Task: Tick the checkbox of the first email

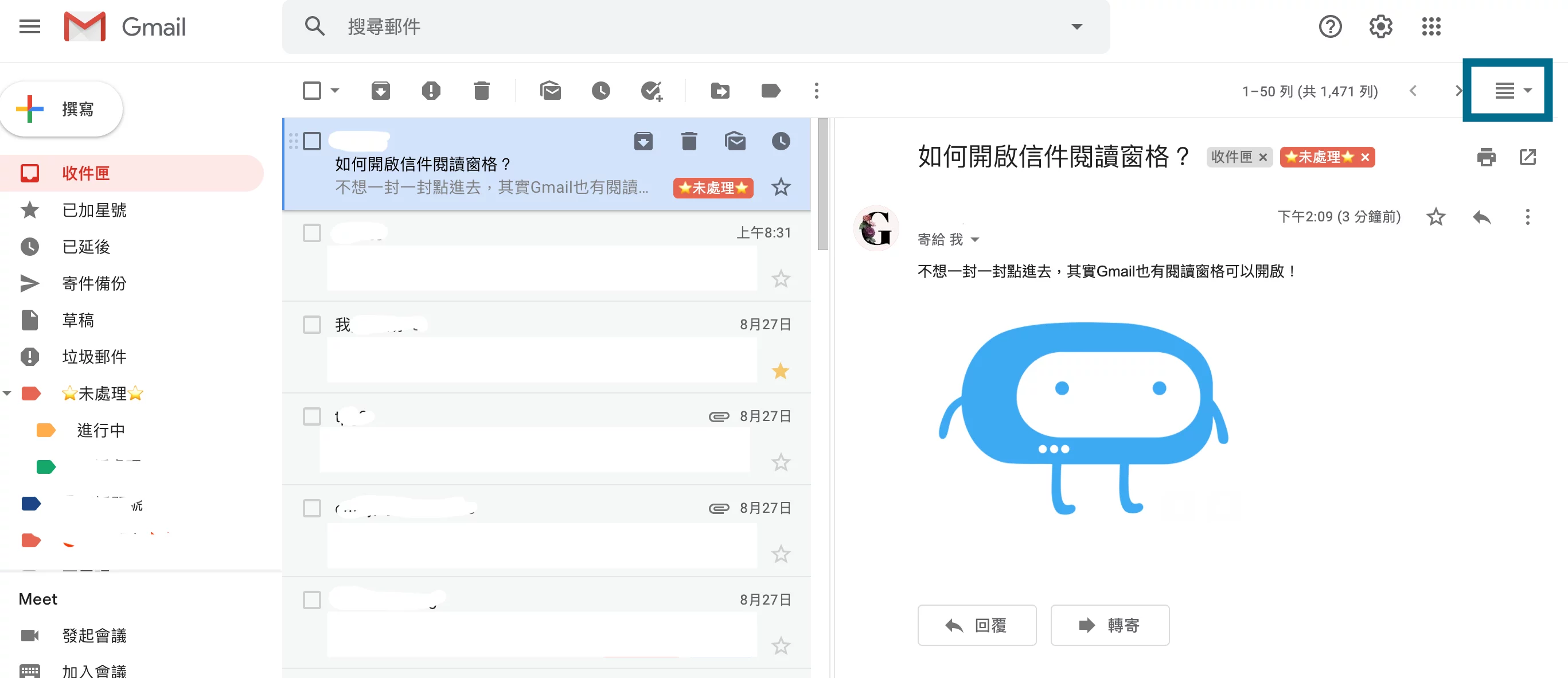Action: 311,141
